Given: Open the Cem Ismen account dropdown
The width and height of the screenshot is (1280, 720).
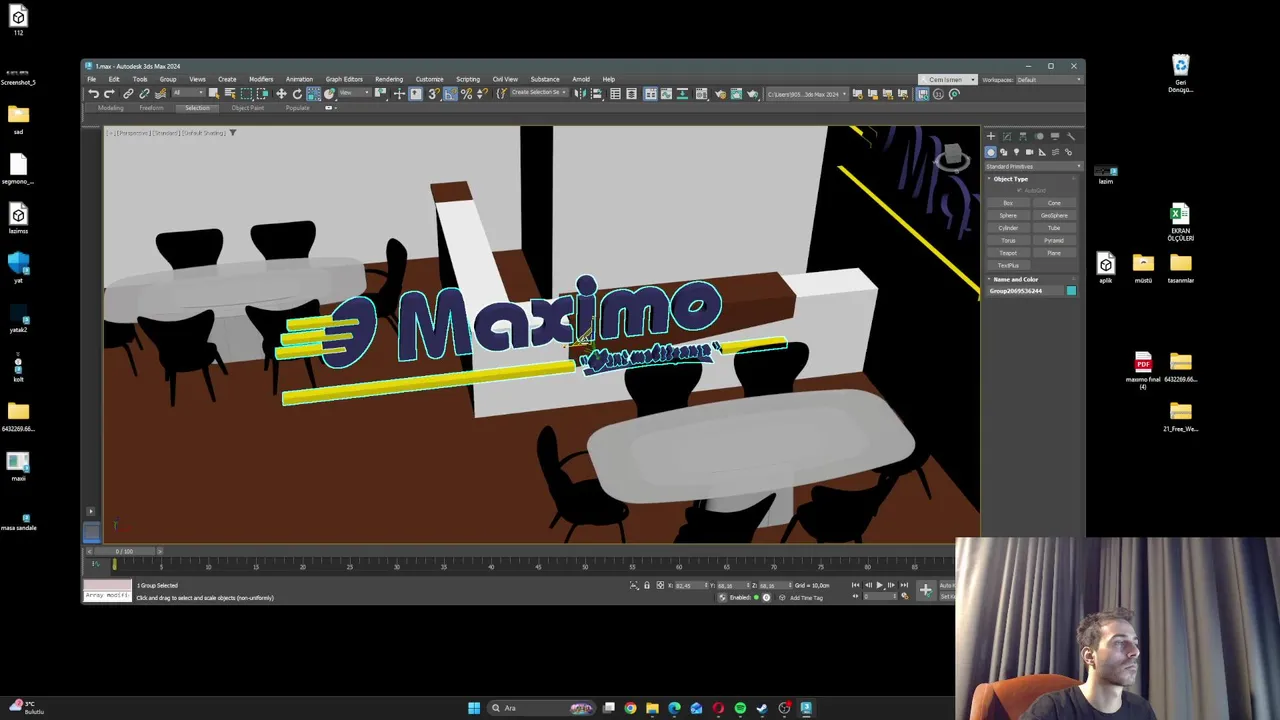Looking at the screenshot, I should click(948, 80).
